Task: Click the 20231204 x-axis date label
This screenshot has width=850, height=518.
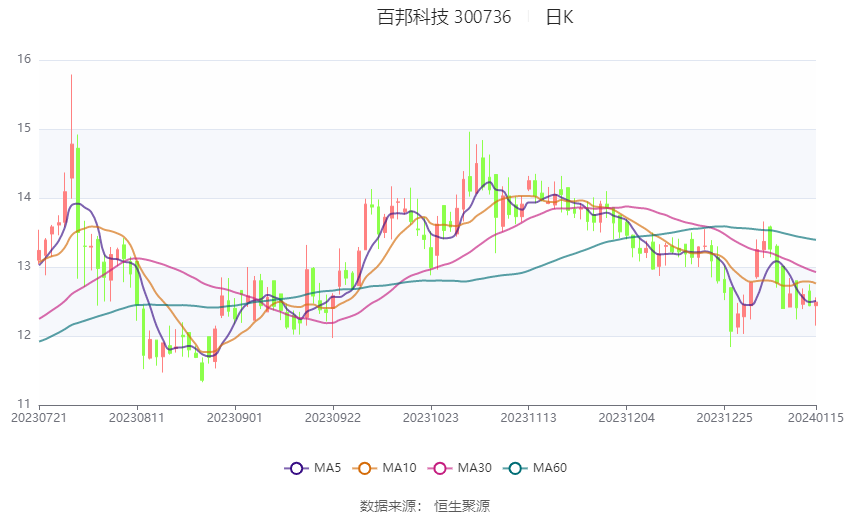Action: click(x=627, y=418)
